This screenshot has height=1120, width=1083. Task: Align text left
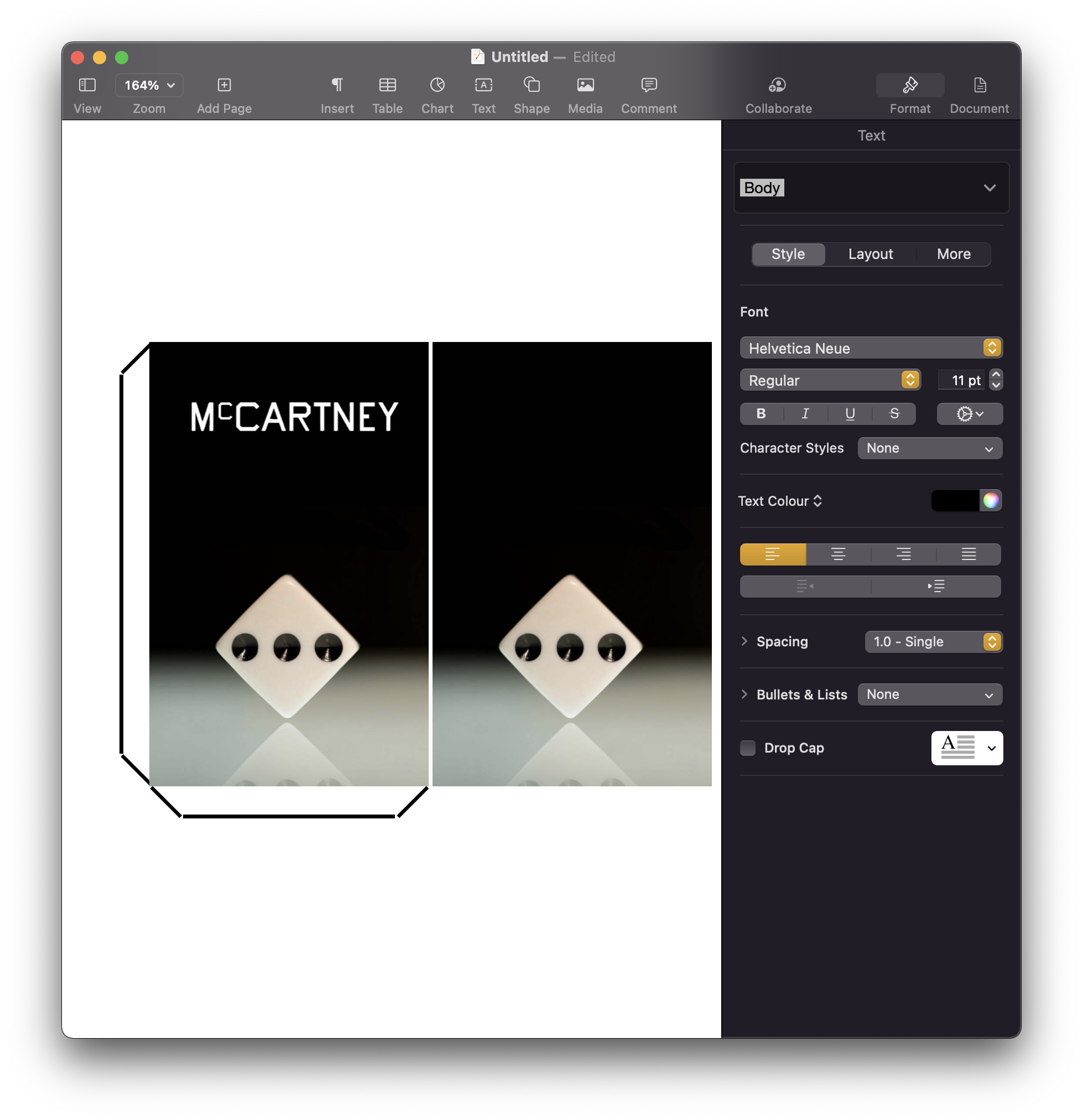click(x=772, y=554)
